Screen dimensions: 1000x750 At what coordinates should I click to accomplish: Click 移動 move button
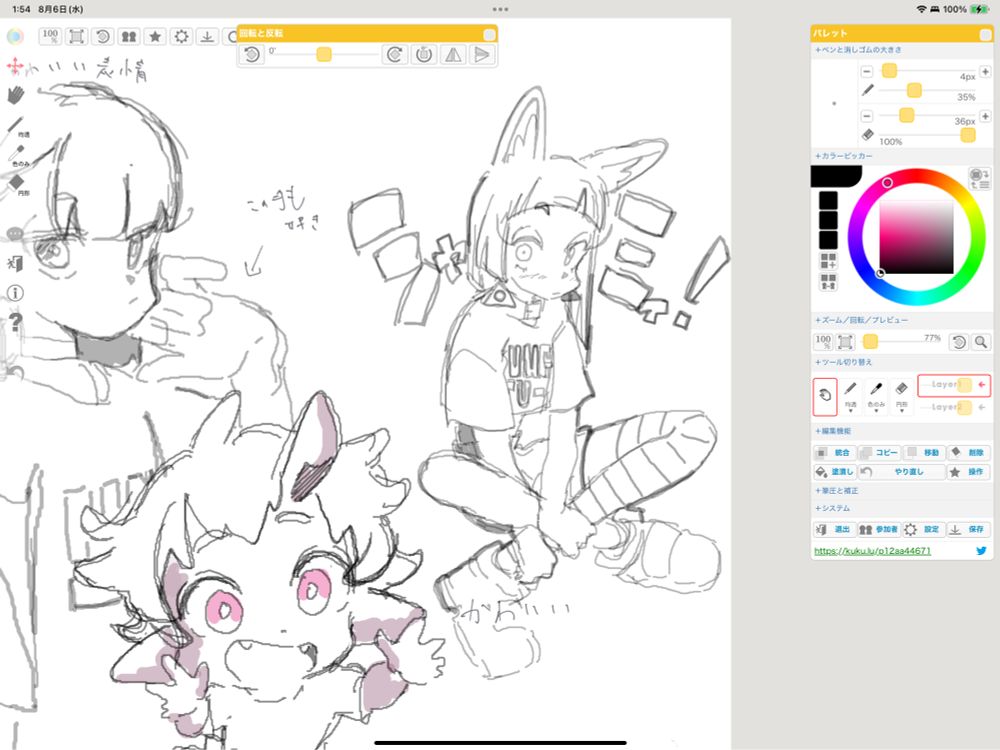coord(923,453)
